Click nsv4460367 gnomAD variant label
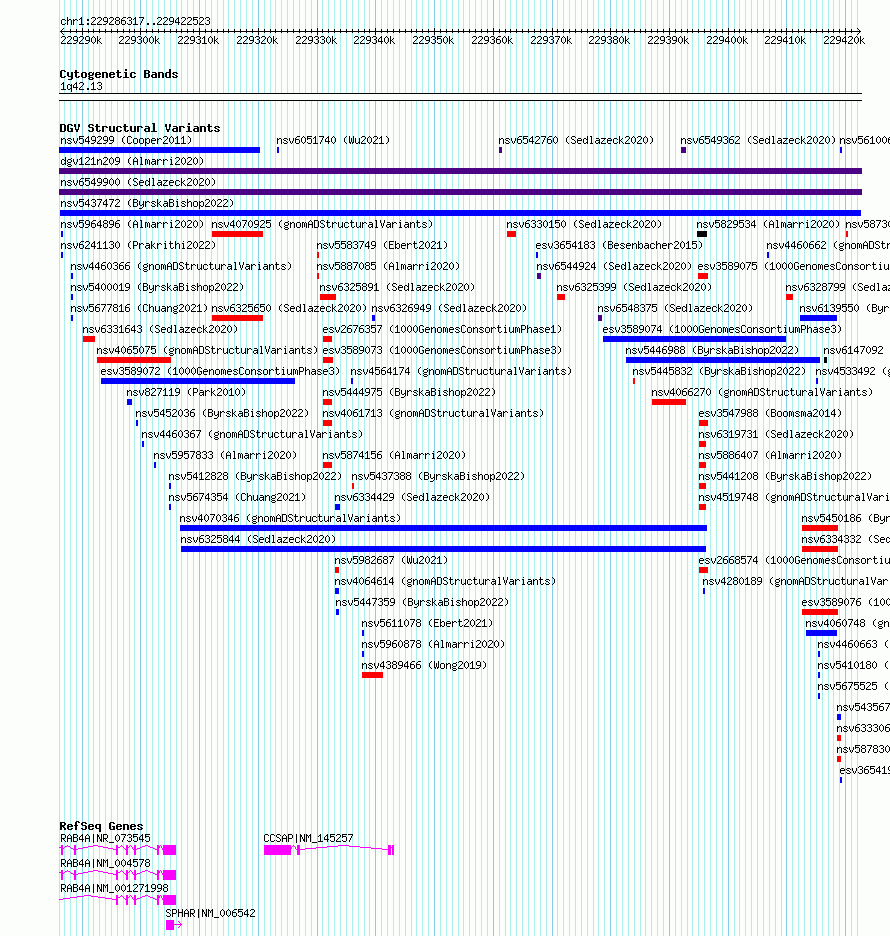Viewport: 890px width, 936px height. (x=252, y=434)
